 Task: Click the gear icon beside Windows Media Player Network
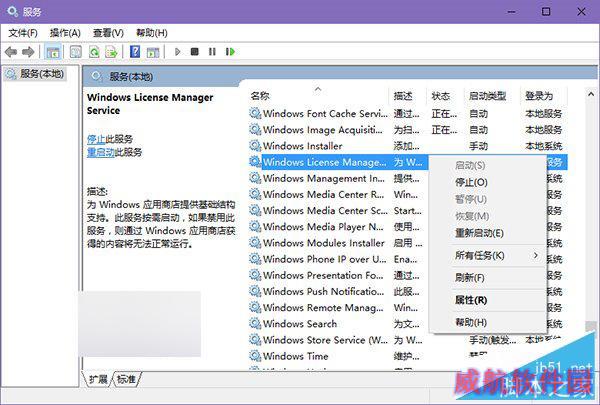[x=255, y=227]
